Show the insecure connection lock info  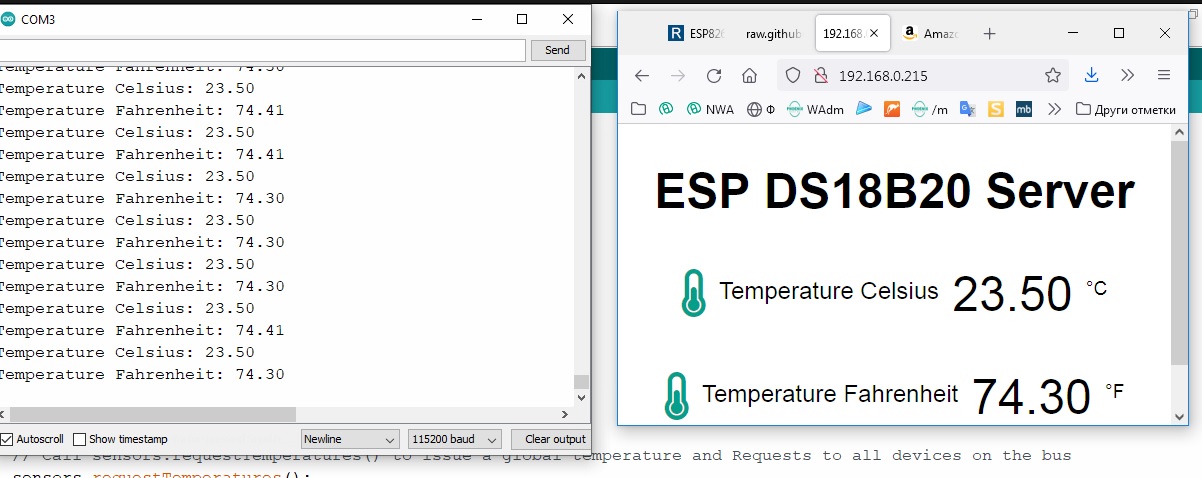pos(820,75)
